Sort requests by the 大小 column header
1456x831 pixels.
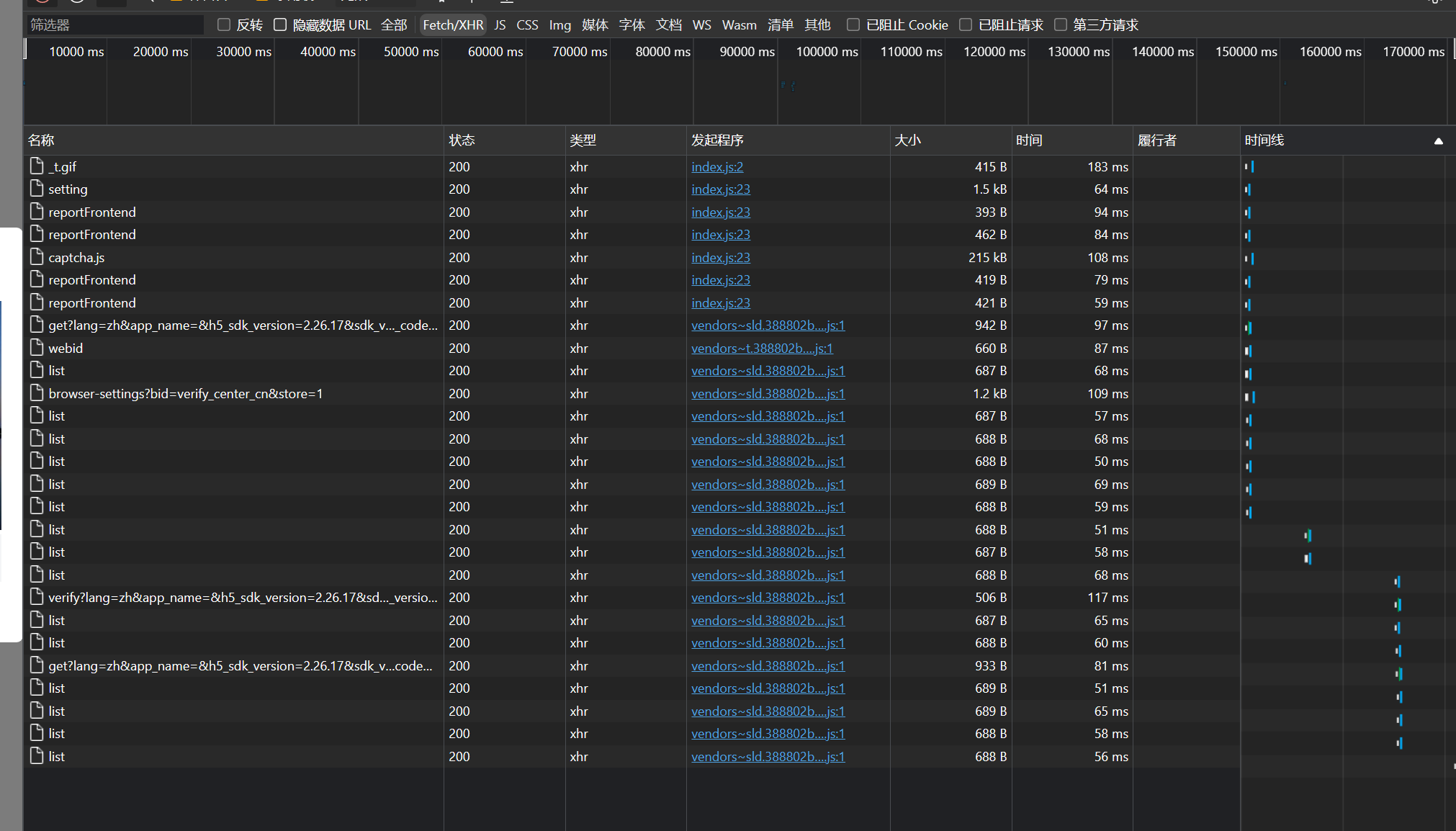(907, 140)
